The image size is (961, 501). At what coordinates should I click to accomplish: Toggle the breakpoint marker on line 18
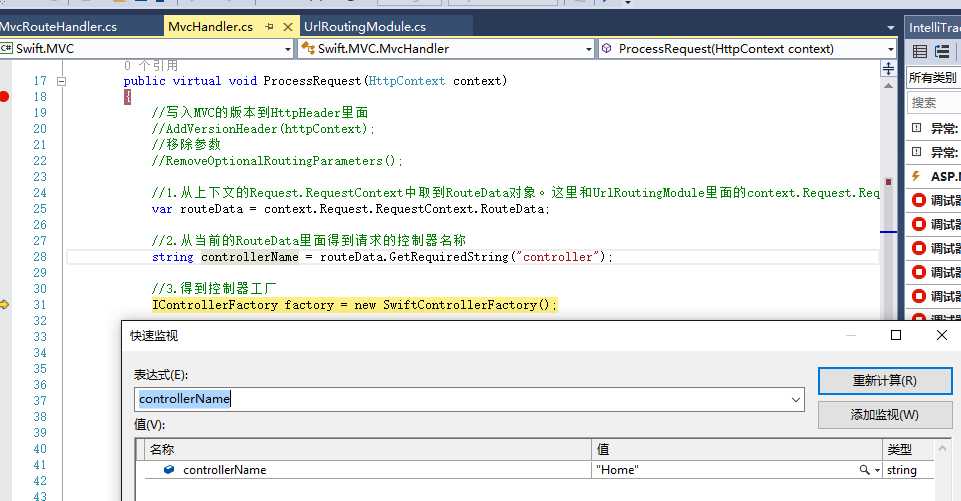4,96
